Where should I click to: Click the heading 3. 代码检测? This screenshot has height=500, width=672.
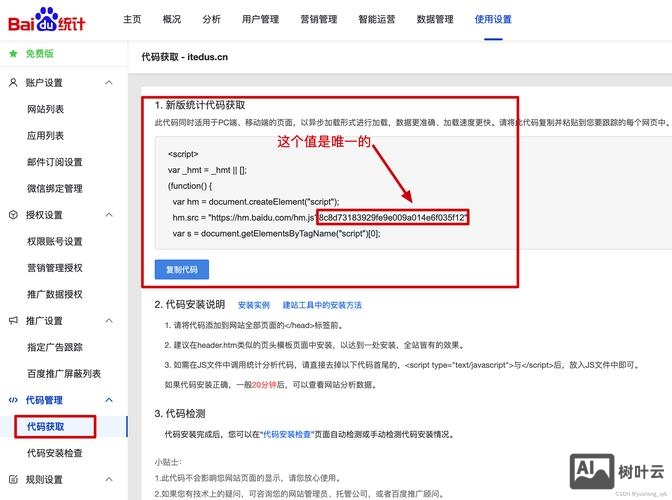tap(180, 414)
